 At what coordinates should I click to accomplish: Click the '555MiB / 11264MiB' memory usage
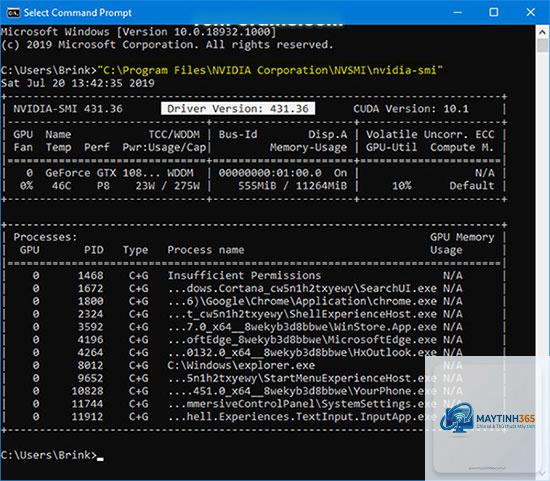[x=293, y=186]
